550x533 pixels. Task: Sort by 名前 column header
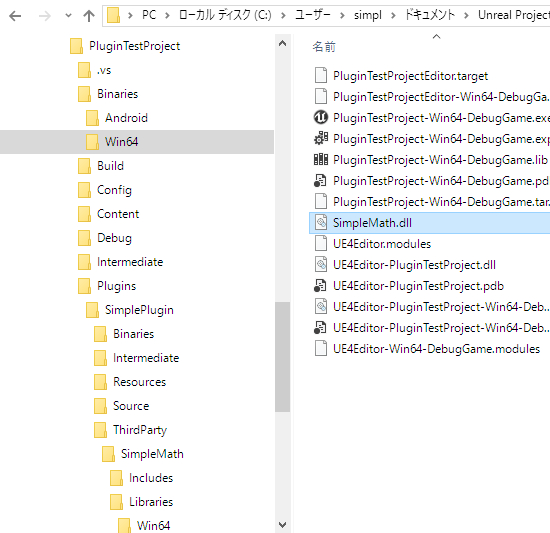(324, 46)
